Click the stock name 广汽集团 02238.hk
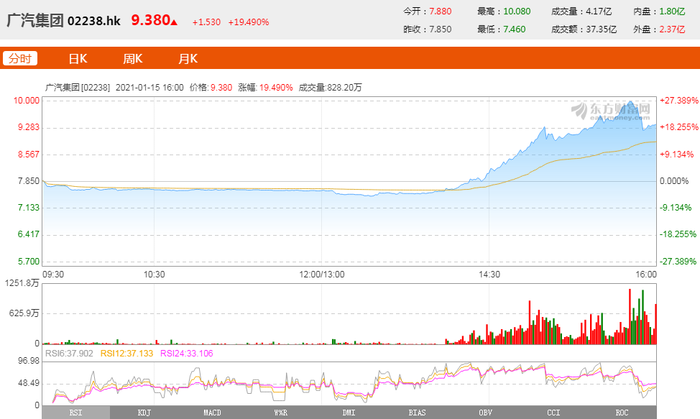700x419 pixels. click(x=63, y=21)
